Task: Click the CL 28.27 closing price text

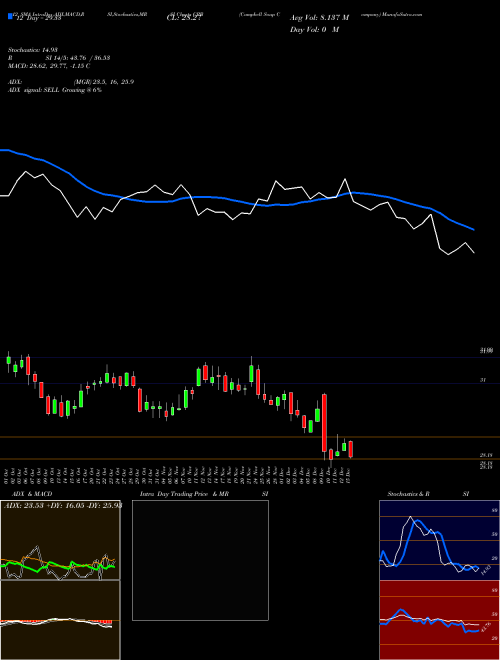Action: pos(185,18)
